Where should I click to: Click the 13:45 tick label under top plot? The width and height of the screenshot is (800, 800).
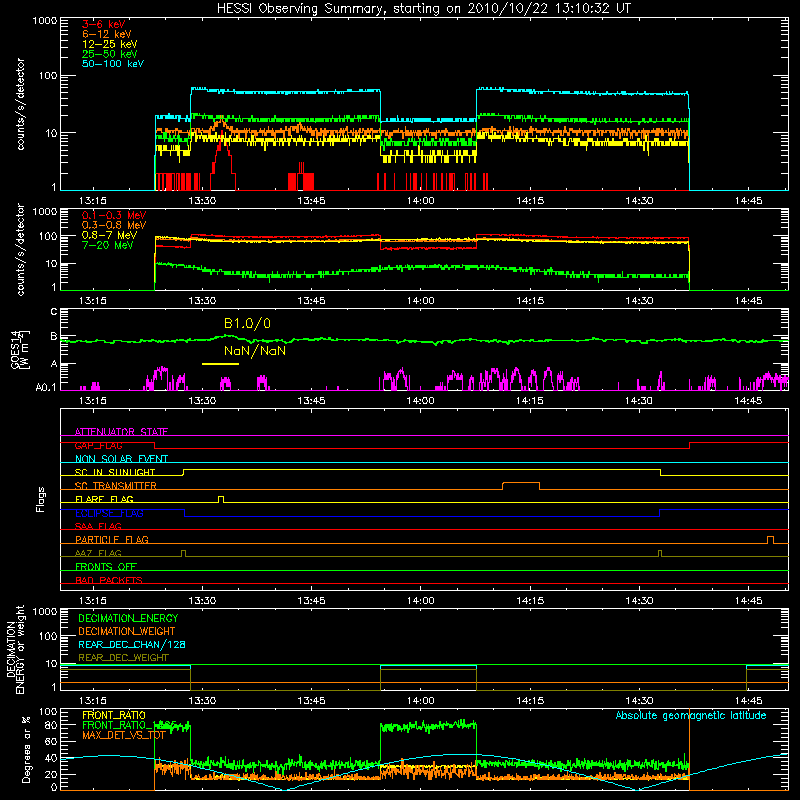click(x=312, y=201)
